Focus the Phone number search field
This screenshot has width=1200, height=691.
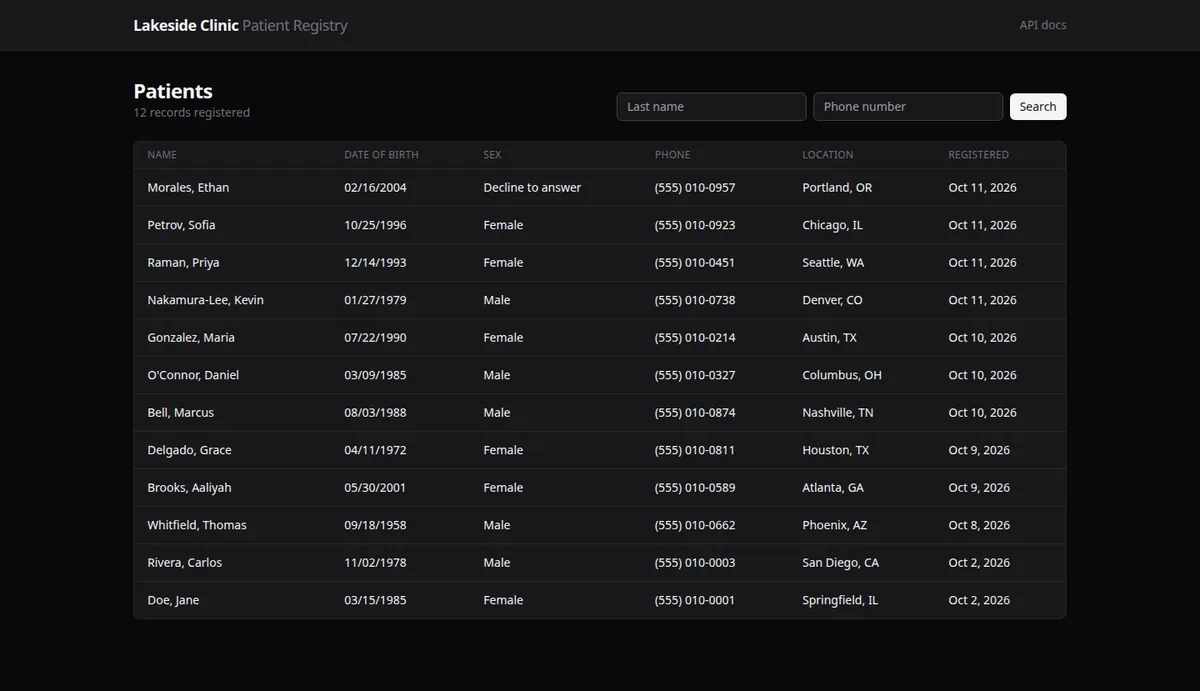coord(908,107)
